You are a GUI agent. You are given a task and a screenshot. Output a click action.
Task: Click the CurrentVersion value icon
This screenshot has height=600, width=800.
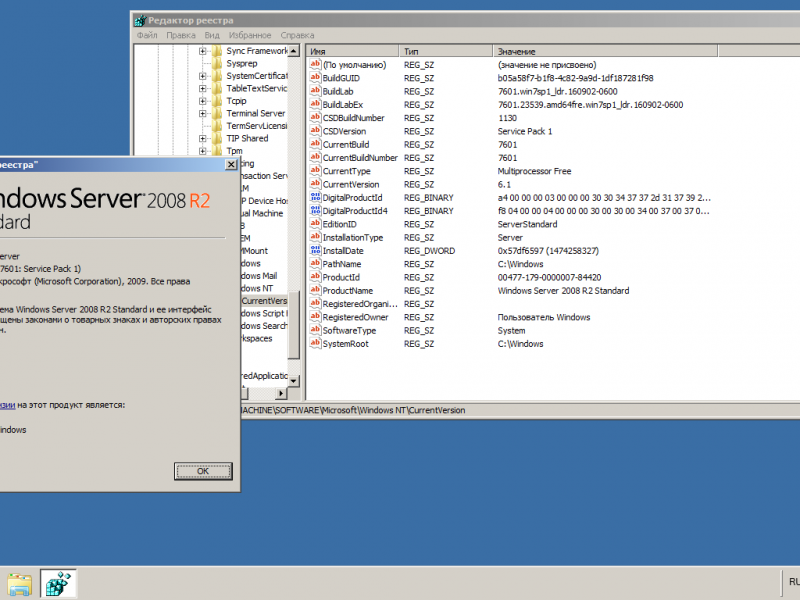click(315, 184)
